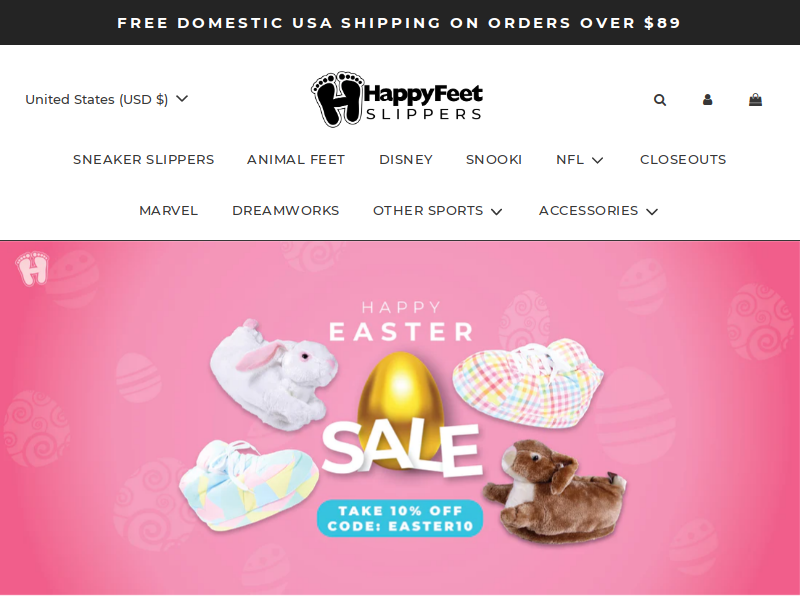
Task: Click the golden Easter egg in banner
Action: point(401,403)
